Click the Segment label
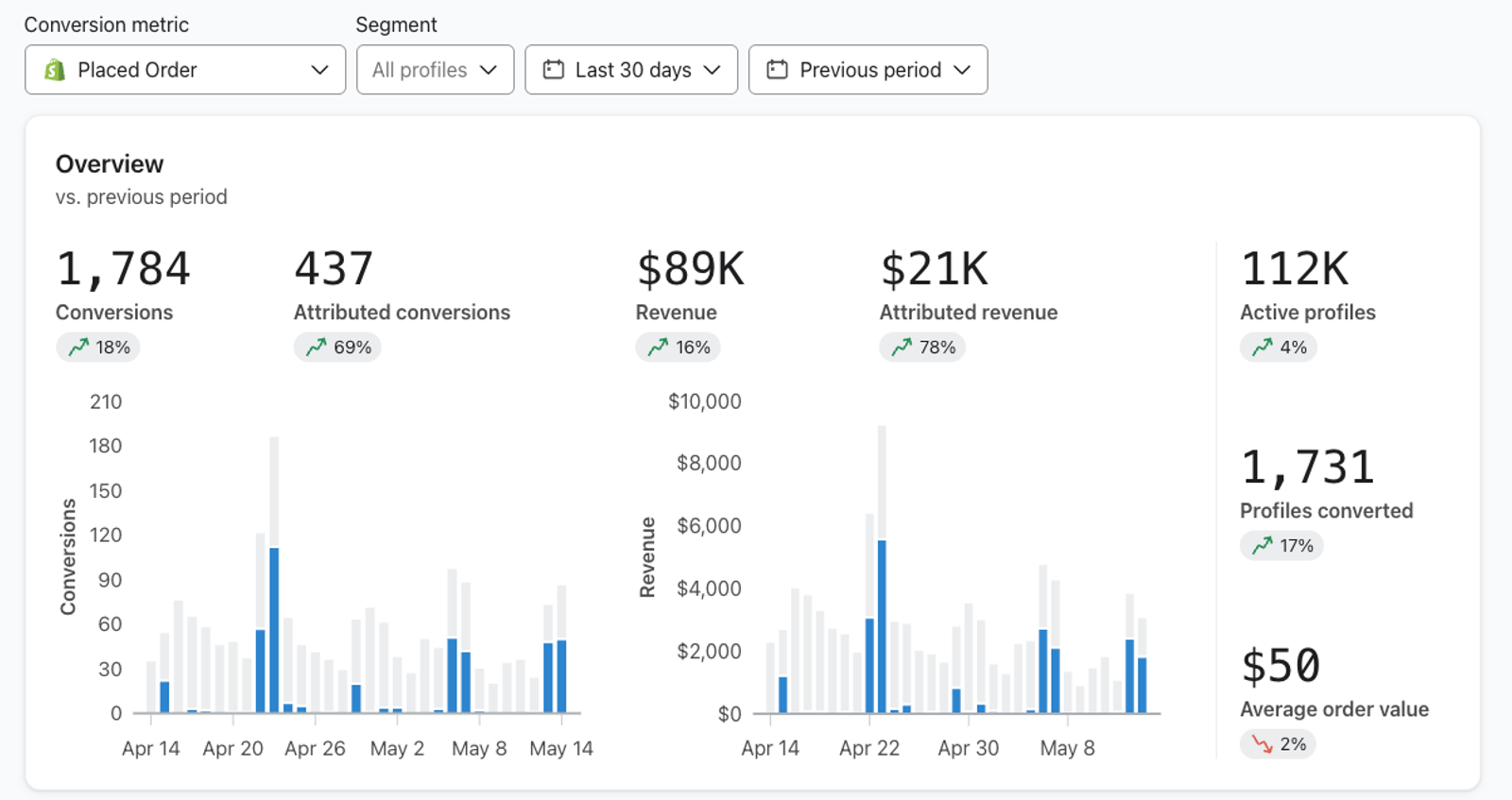 pos(396,26)
